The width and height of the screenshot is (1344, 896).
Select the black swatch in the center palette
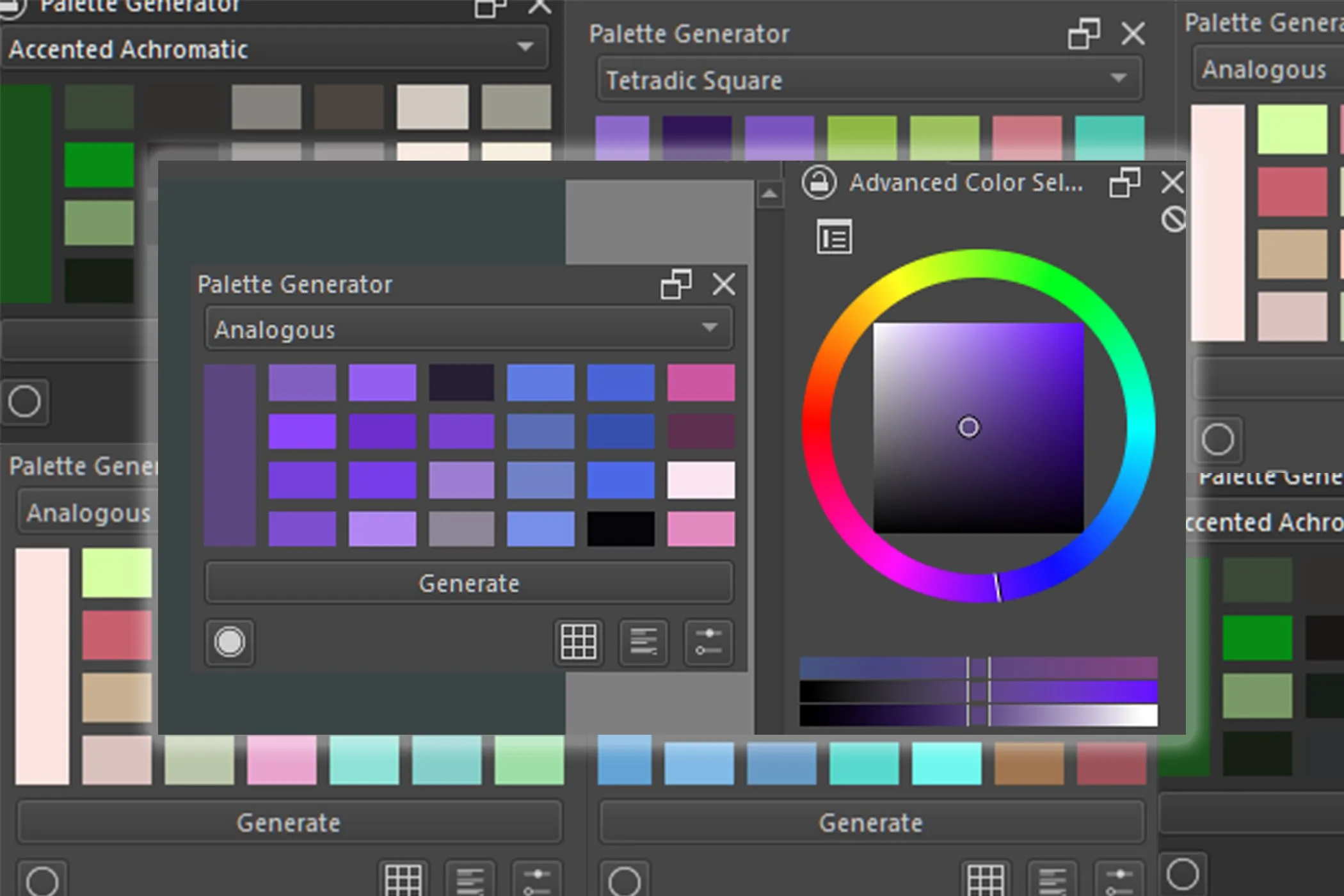click(x=621, y=529)
